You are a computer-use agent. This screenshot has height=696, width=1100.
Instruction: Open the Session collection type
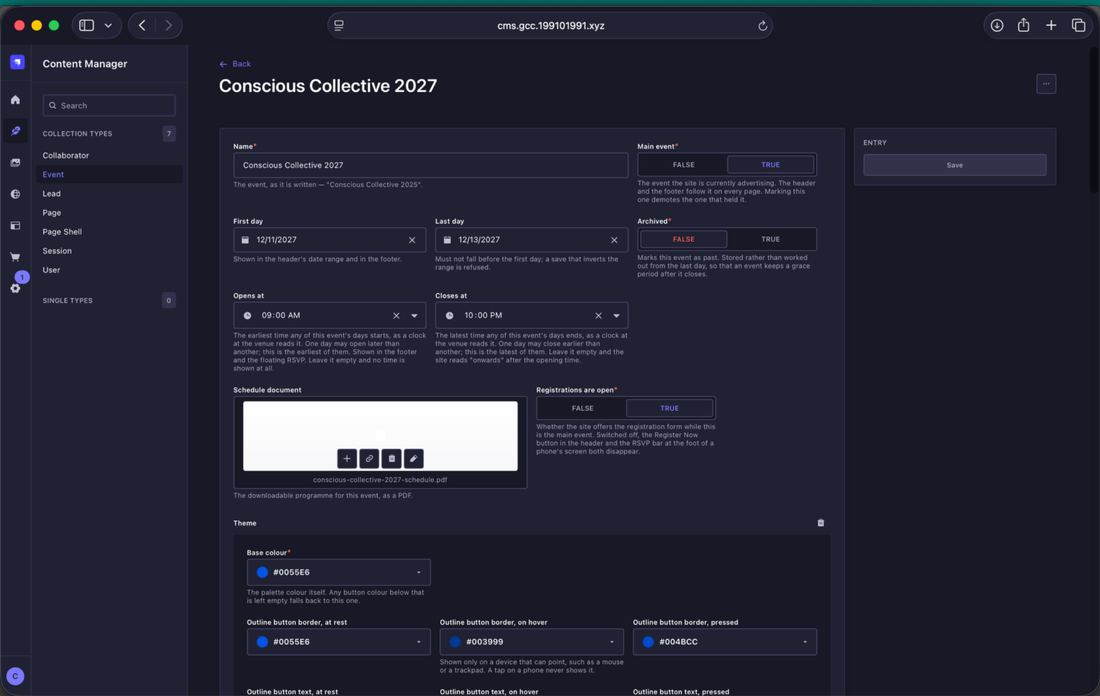pos(57,250)
